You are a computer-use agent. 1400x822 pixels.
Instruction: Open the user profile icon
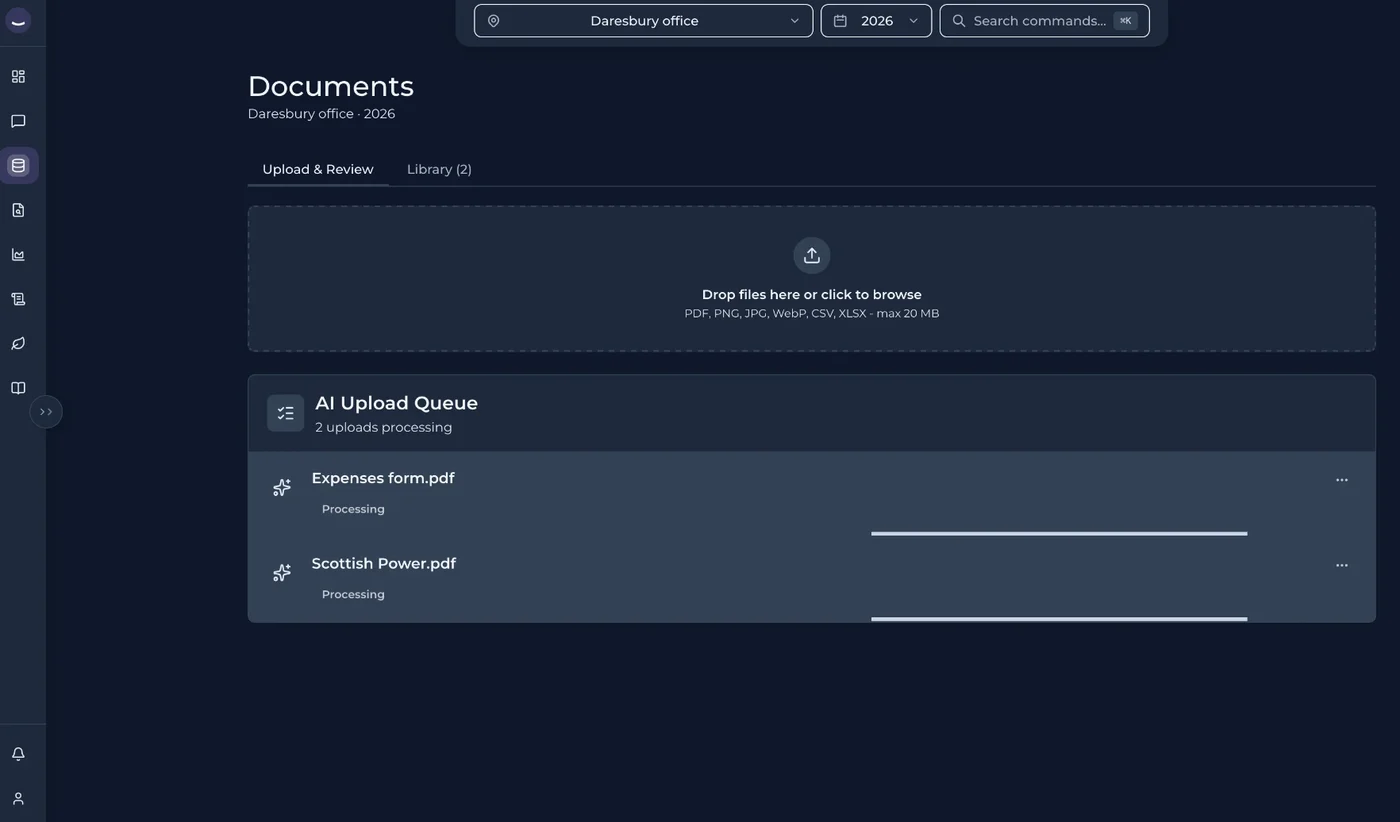(18, 798)
